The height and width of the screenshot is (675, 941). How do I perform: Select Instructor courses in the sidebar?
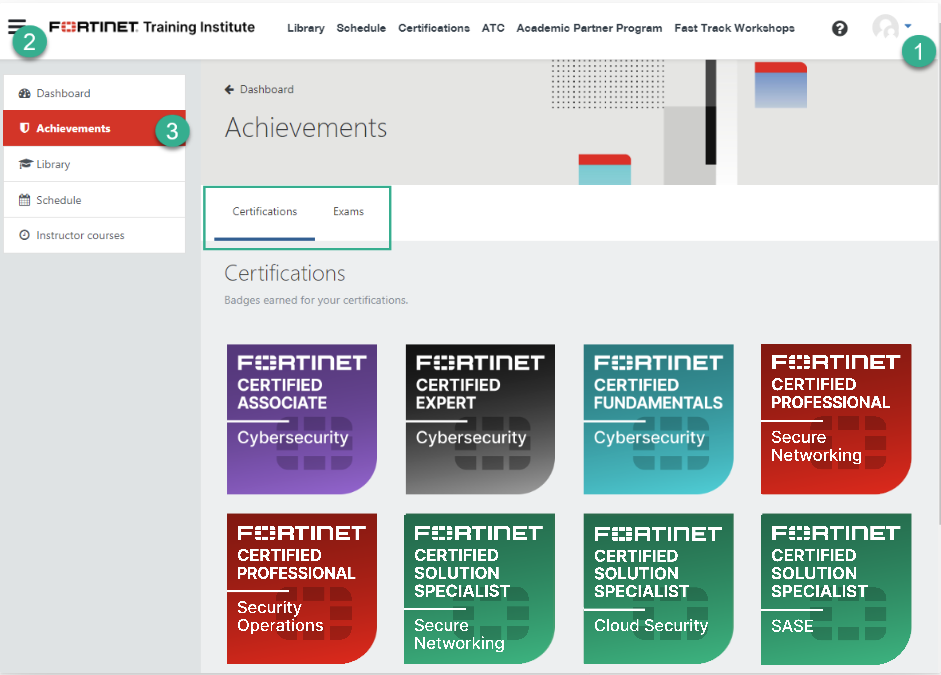94,235
